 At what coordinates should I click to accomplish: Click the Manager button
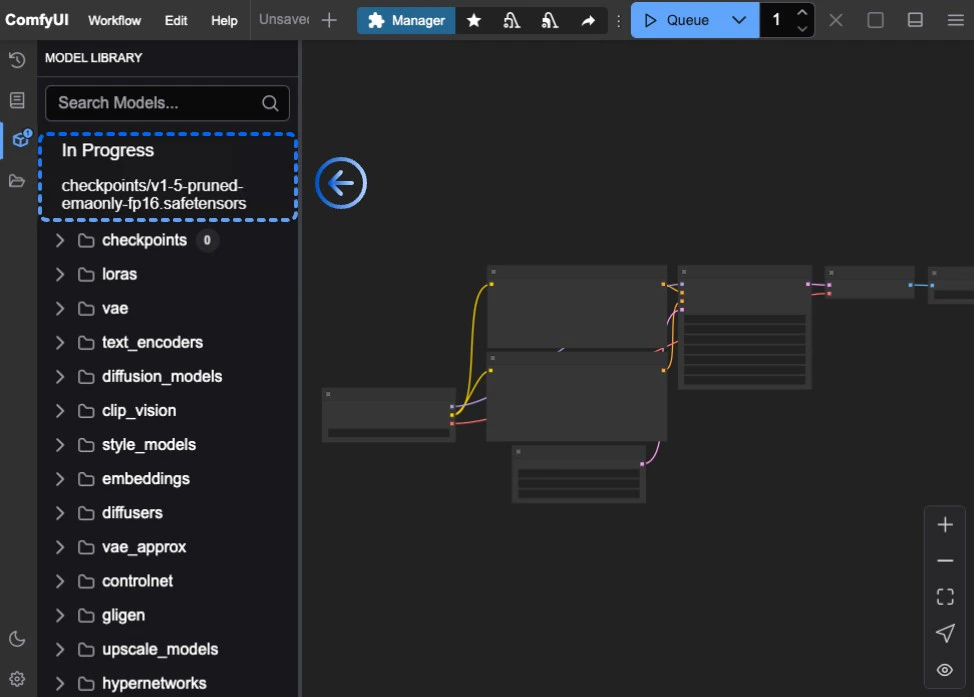(x=406, y=20)
